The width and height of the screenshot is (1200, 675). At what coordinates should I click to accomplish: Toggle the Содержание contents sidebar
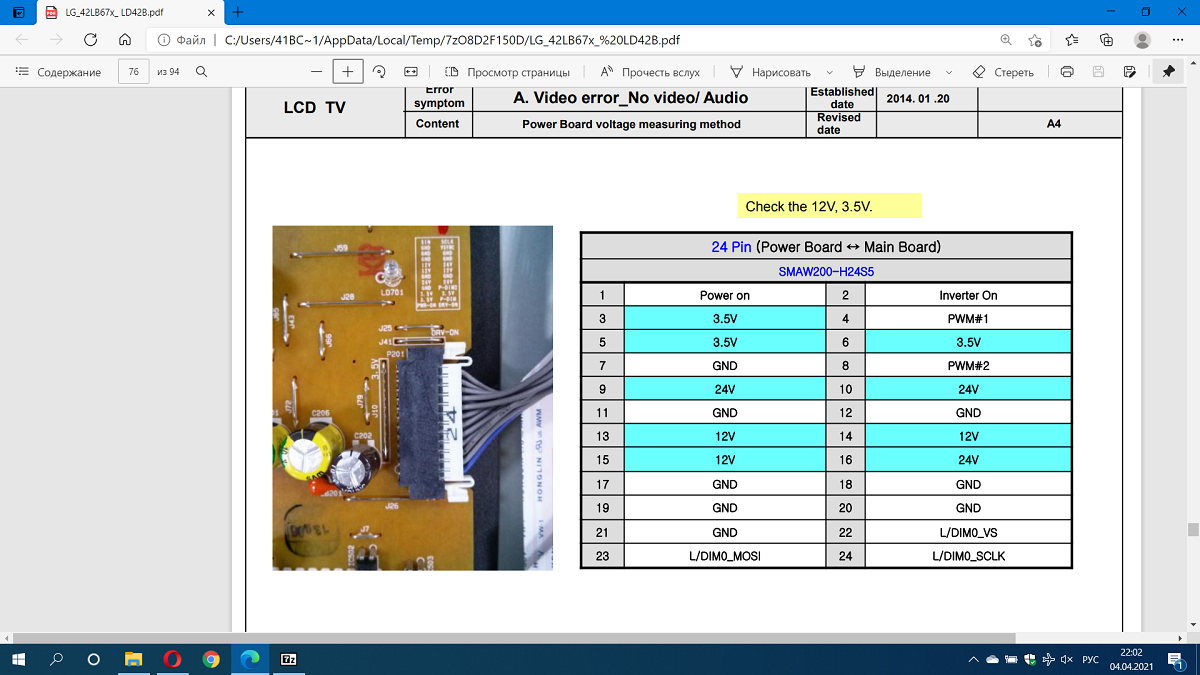pos(59,72)
